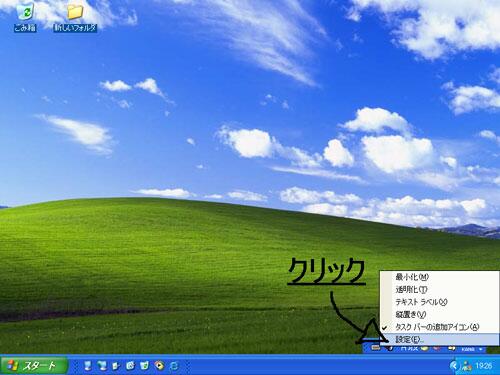
Task: Open the language bar options small down arrow
Action: tap(481, 349)
